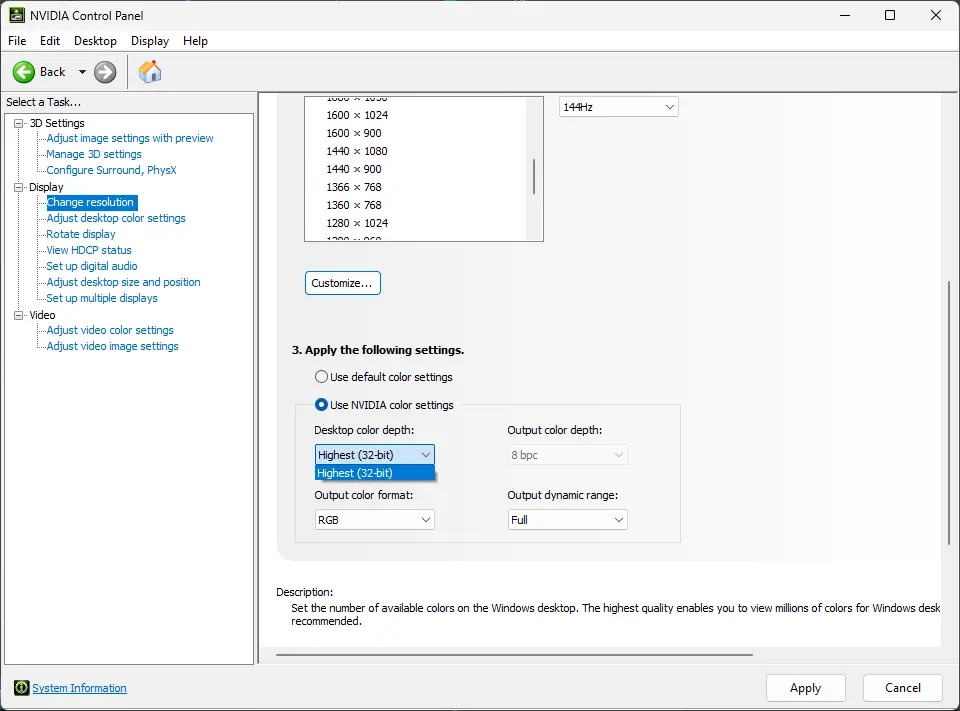Open the File menu
The image size is (960, 711).
coord(17,41)
